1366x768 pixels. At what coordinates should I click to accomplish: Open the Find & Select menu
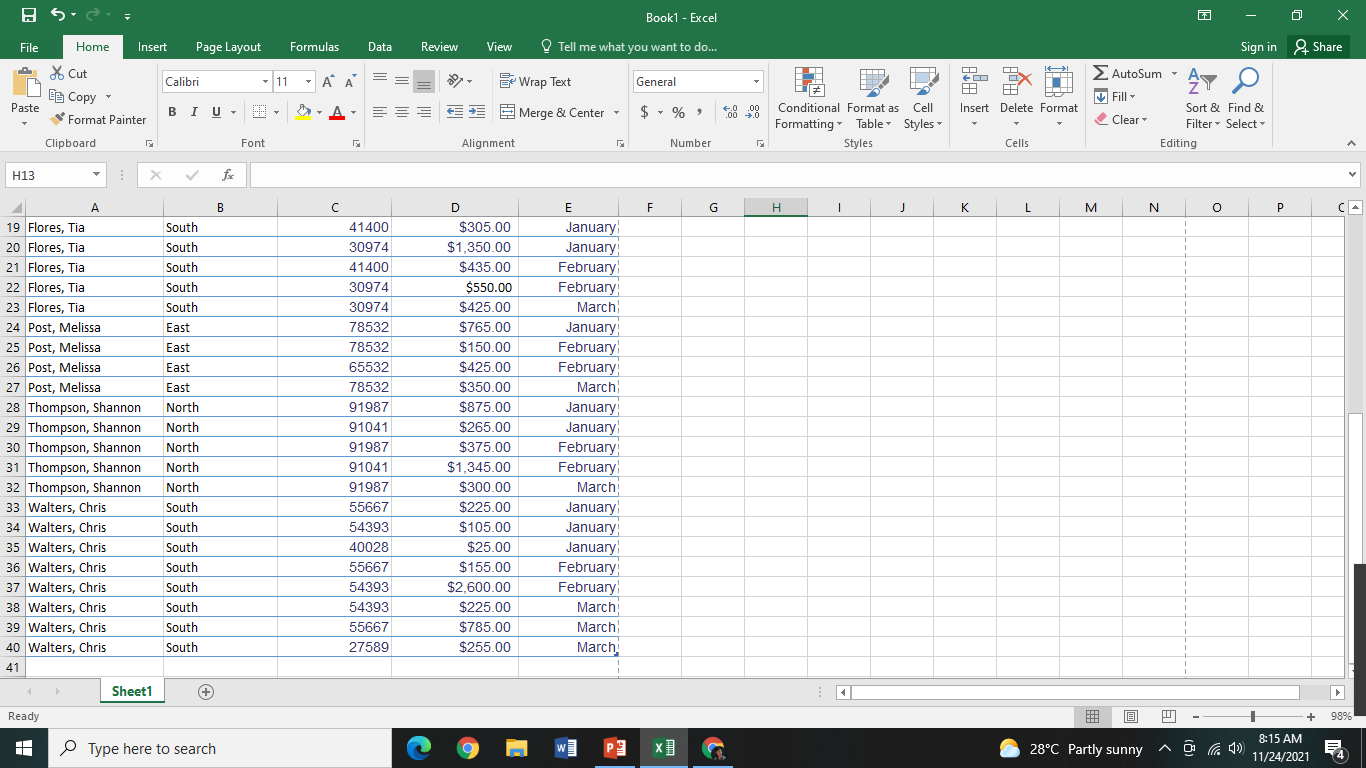pos(1246,98)
